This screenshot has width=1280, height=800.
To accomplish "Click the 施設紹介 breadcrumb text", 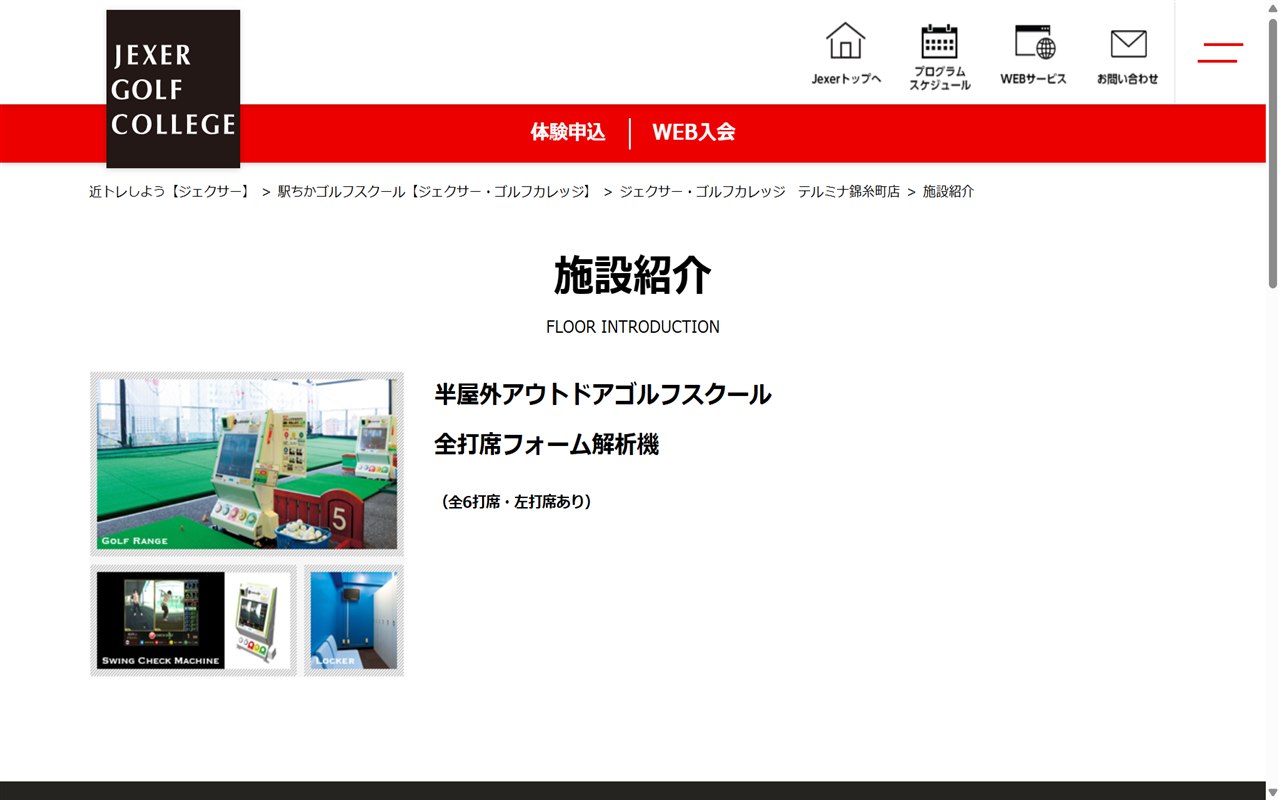I will click(x=948, y=191).
